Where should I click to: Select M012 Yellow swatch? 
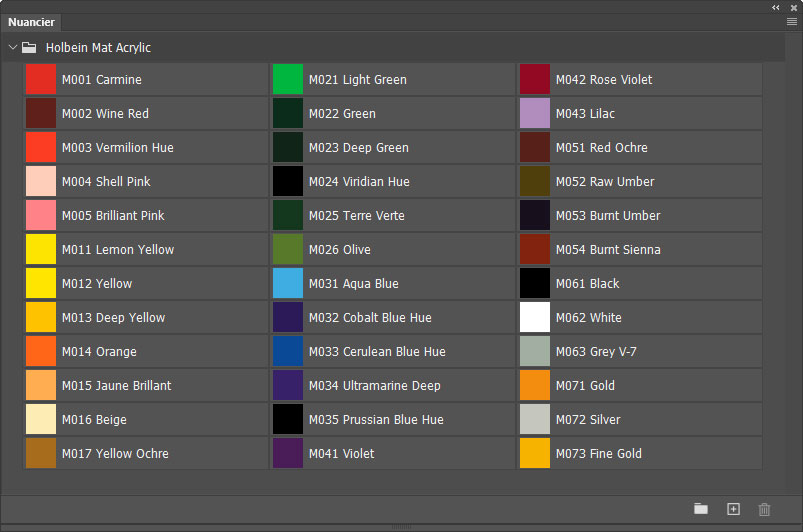(x=41, y=283)
